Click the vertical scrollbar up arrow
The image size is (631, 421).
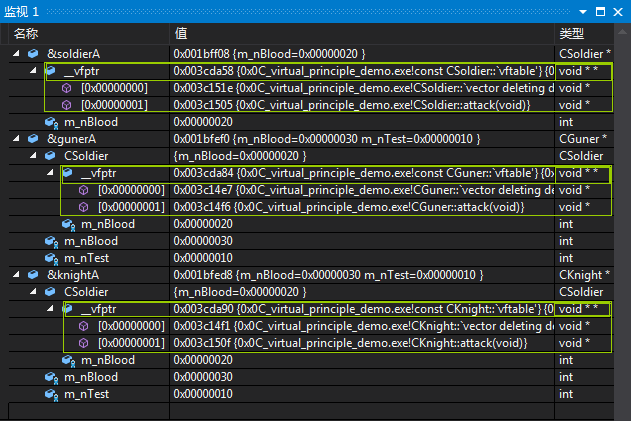tap(622, 32)
